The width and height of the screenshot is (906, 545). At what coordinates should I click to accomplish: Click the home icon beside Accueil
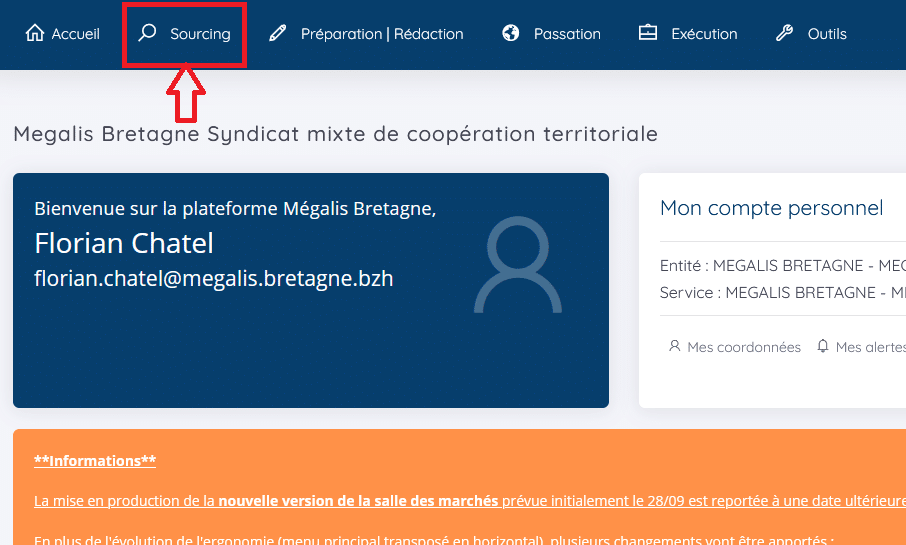coord(35,33)
